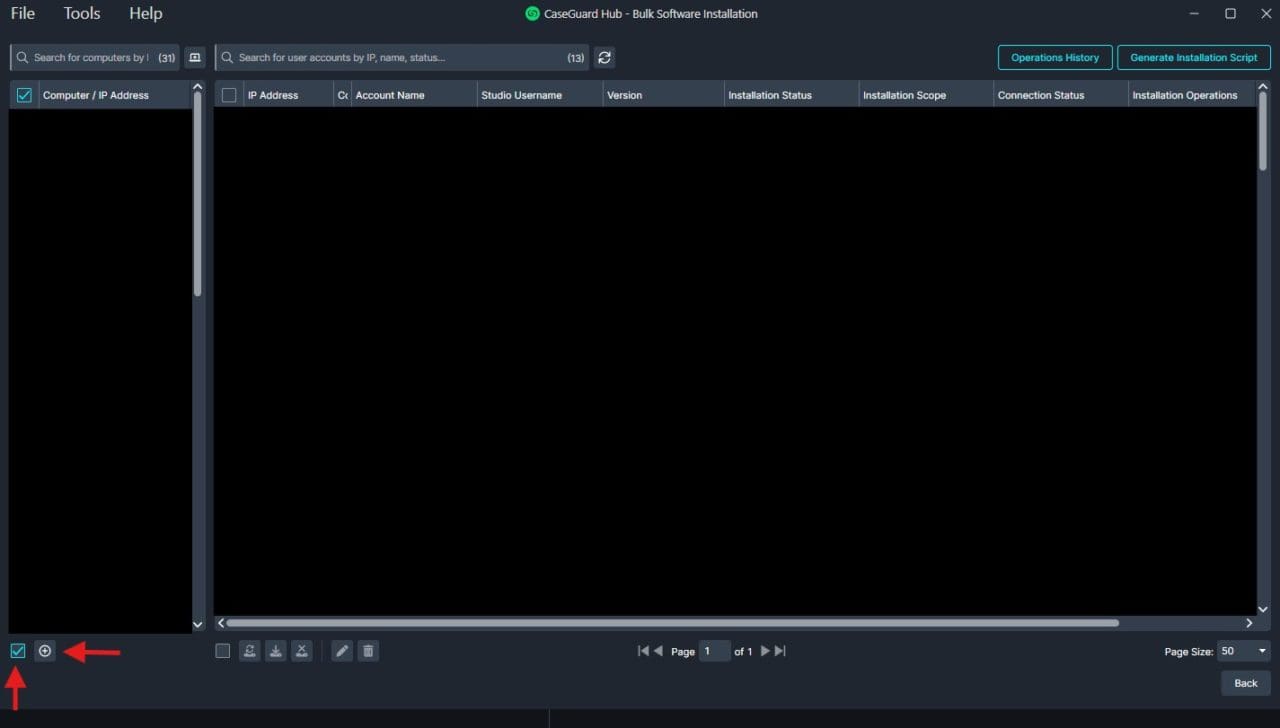1280x728 pixels.
Task: Click the Generate Installation Script button
Action: 1193,58
